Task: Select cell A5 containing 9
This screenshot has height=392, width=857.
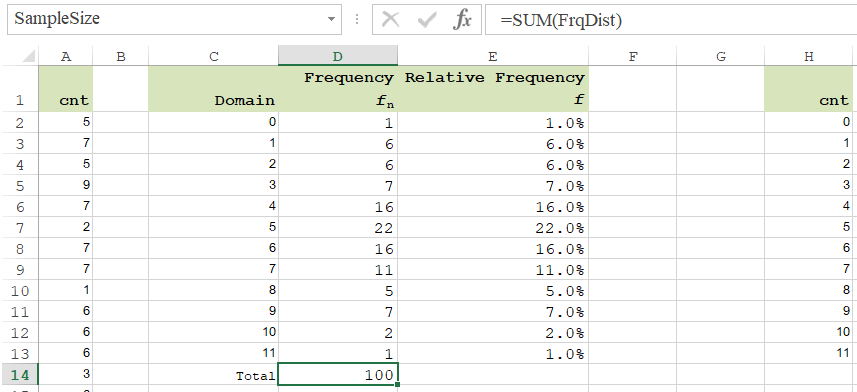Action: click(66, 185)
